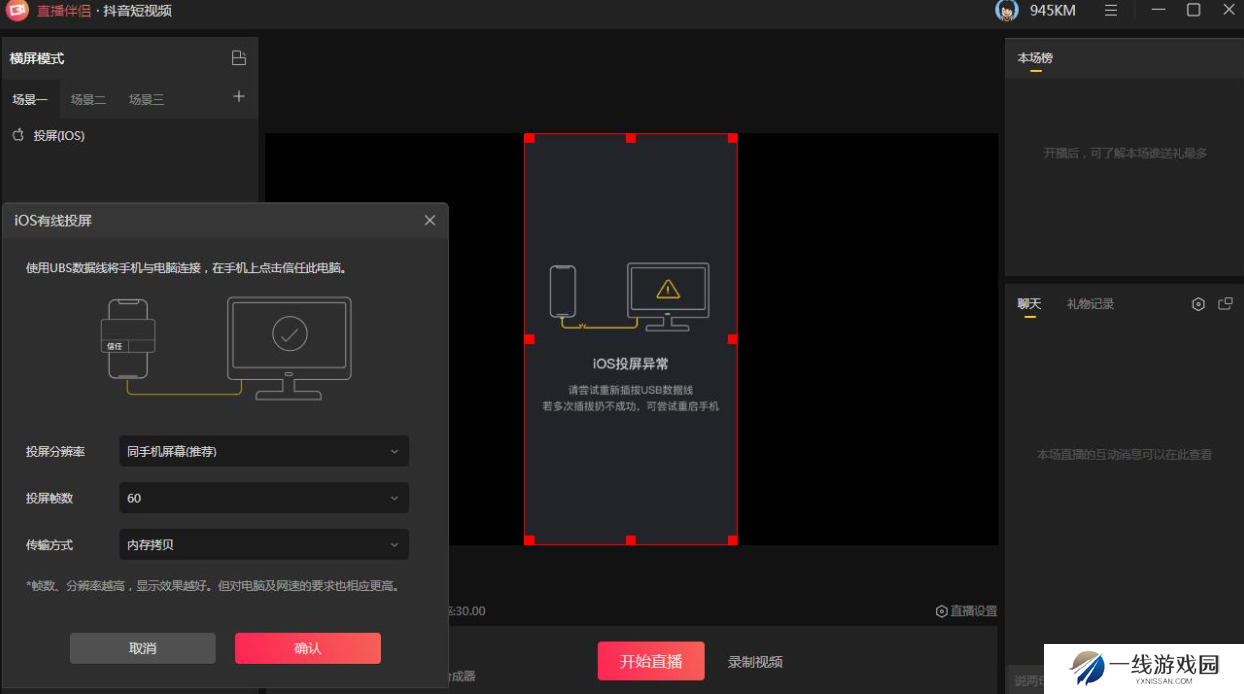This screenshot has height=694, width=1244.
Task: Expand the 投屏分辨率 dropdown
Action: point(264,451)
